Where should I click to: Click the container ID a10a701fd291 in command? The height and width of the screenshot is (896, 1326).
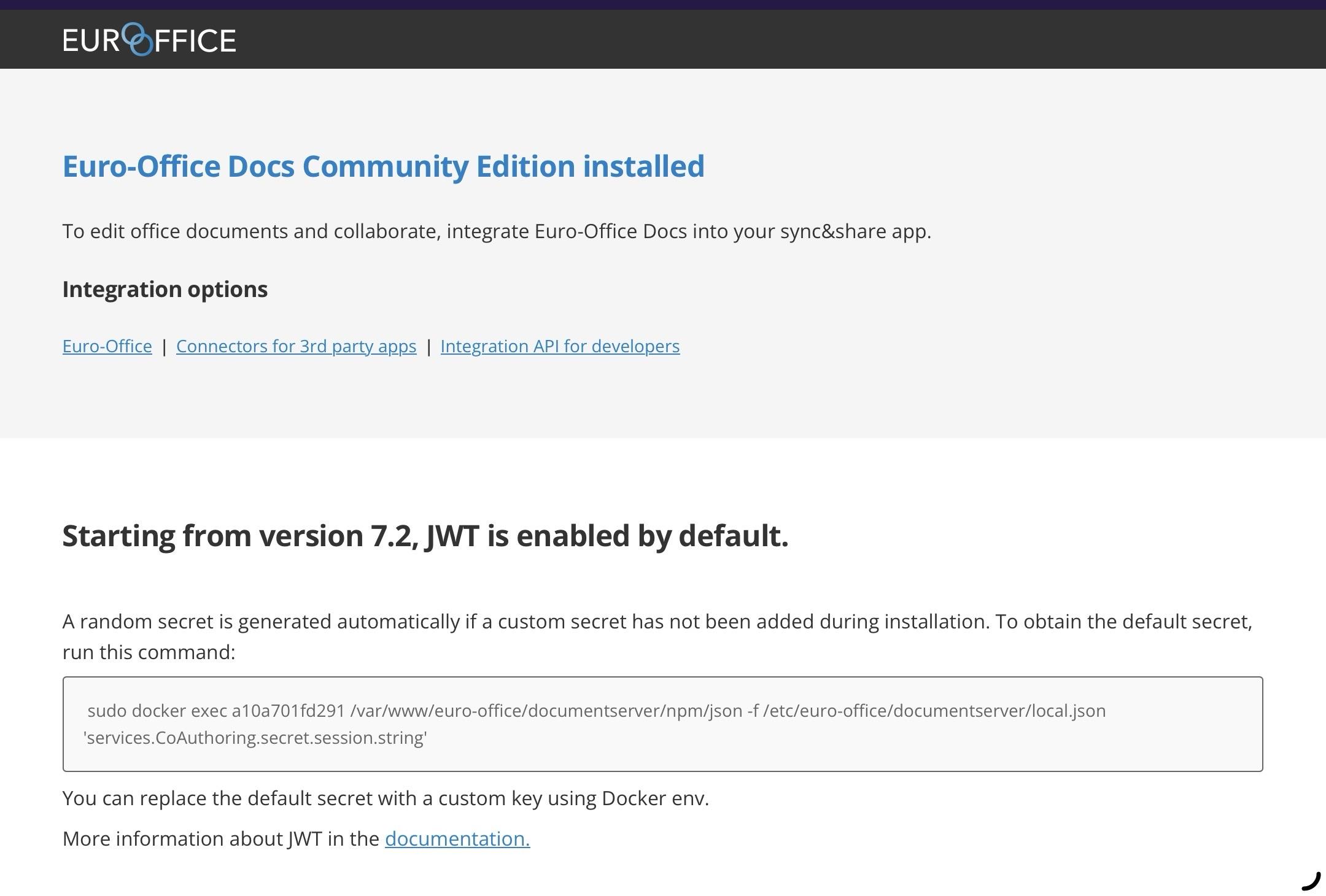[x=288, y=711]
